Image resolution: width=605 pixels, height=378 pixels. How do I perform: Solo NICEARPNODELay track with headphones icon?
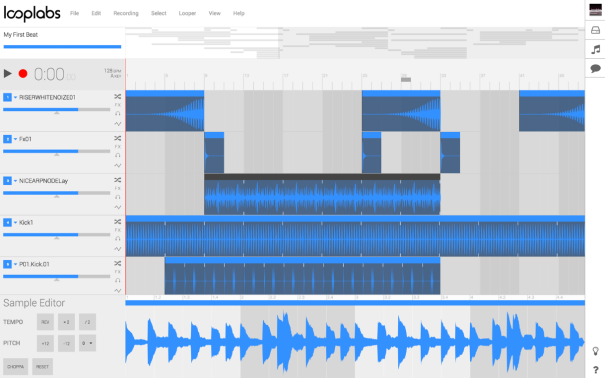[118, 197]
